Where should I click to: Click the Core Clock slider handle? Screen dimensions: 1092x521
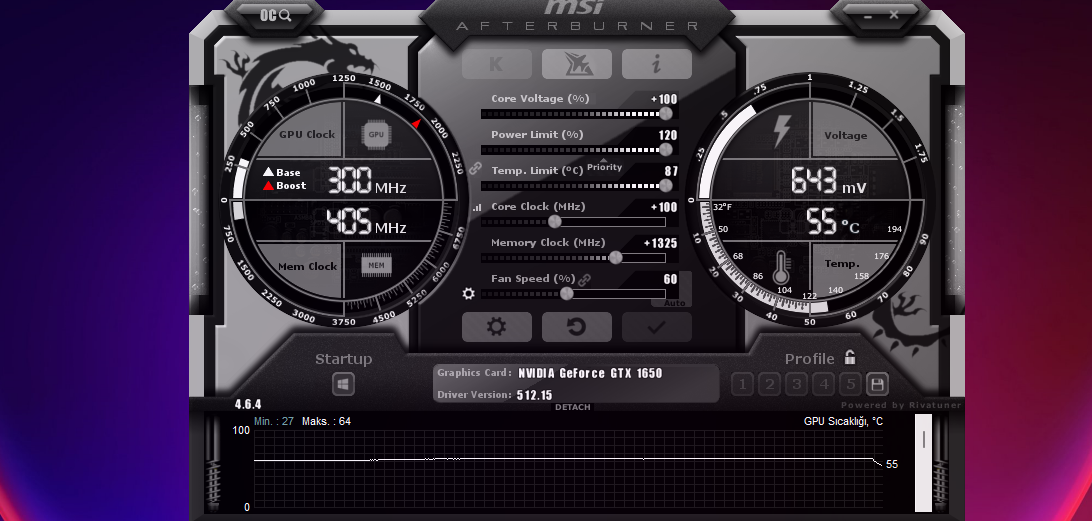(554, 221)
